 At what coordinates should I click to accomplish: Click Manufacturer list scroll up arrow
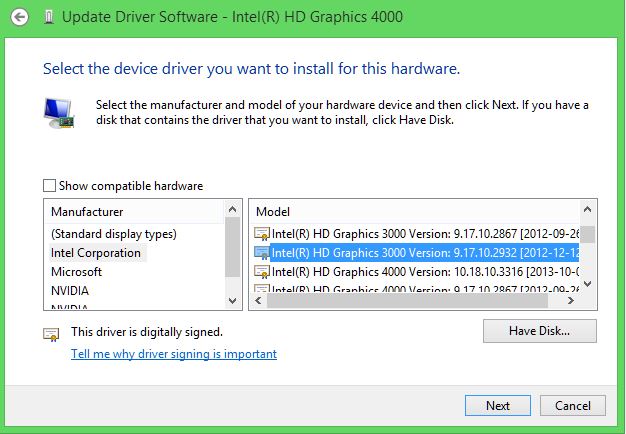pyautogui.click(x=232, y=209)
